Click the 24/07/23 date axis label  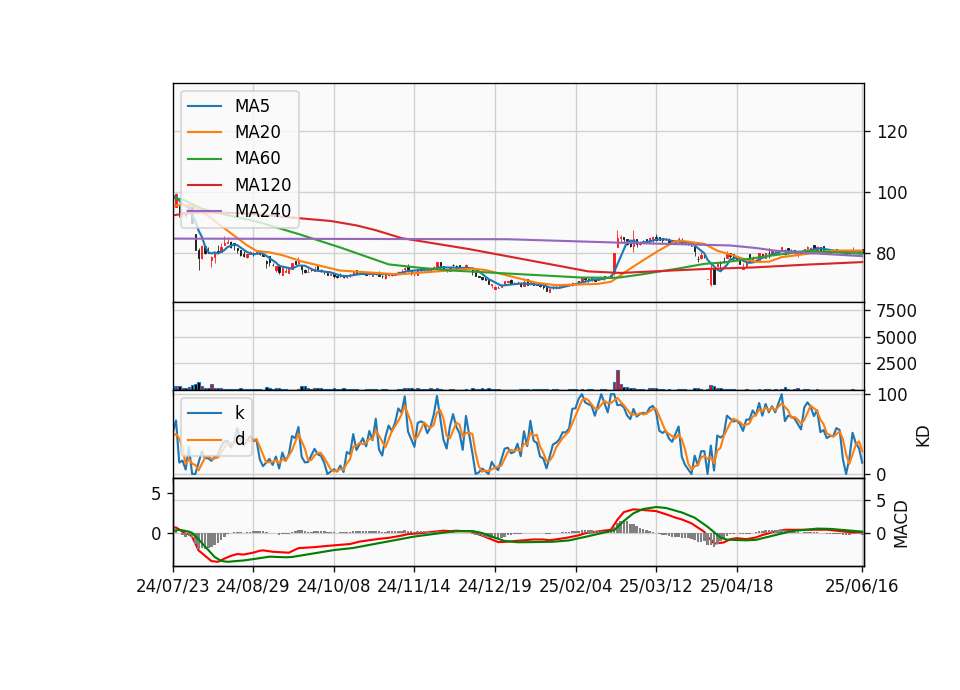pyautogui.click(x=173, y=586)
